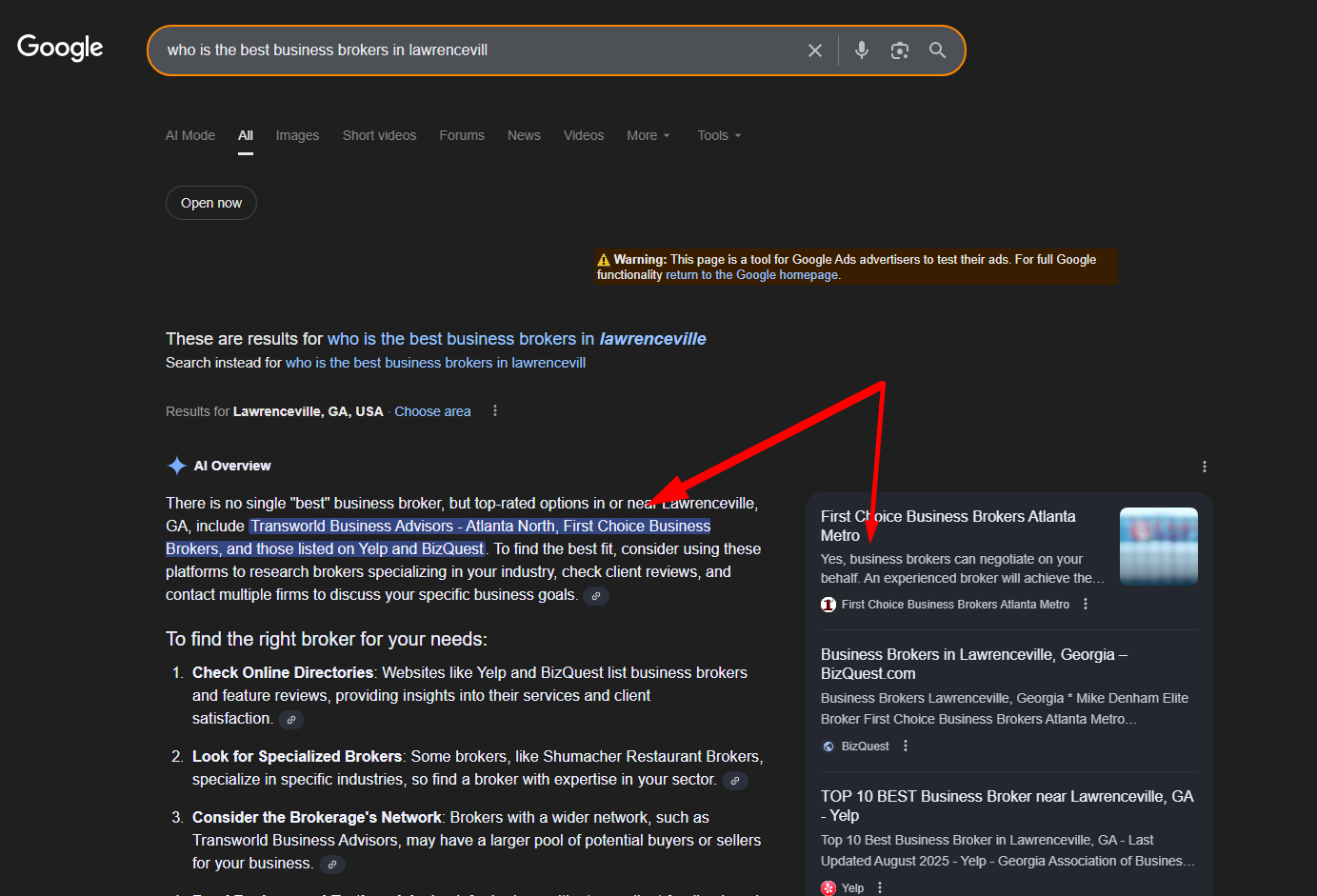
Task: Open source link chip after 'your sector'
Action: [735, 781]
